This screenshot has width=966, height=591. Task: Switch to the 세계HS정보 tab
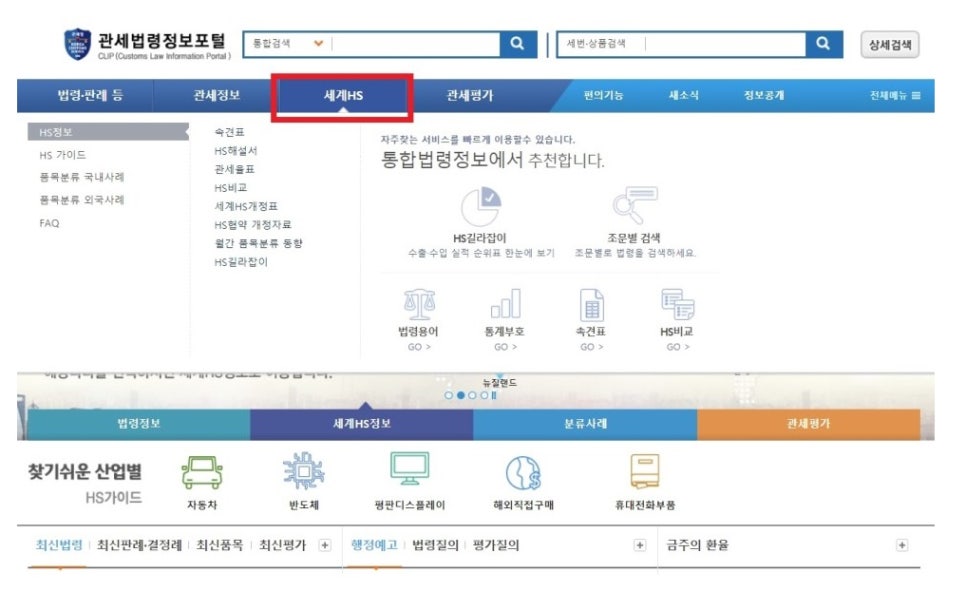point(362,424)
